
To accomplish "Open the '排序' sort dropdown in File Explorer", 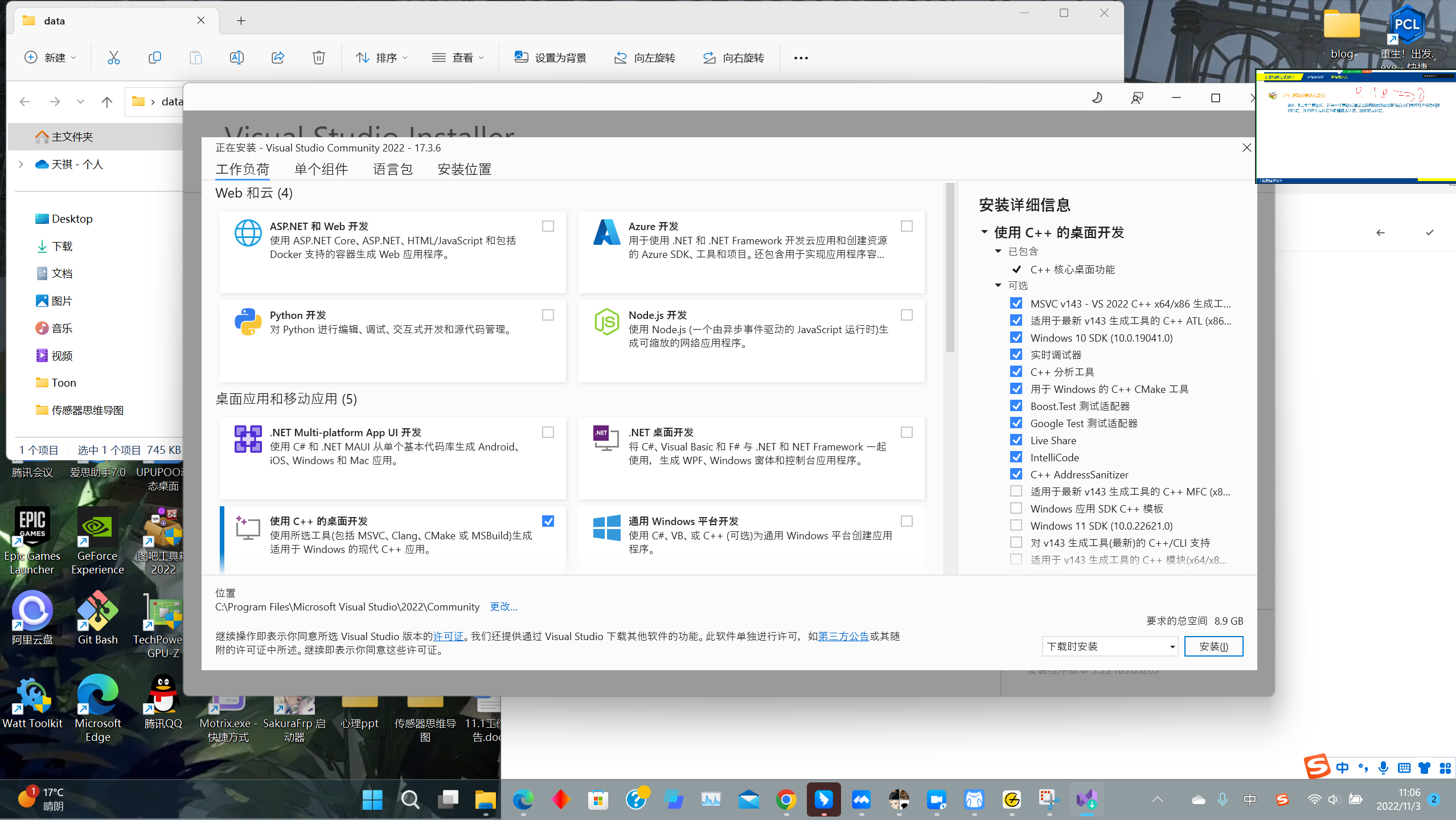I will click(x=382, y=58).
